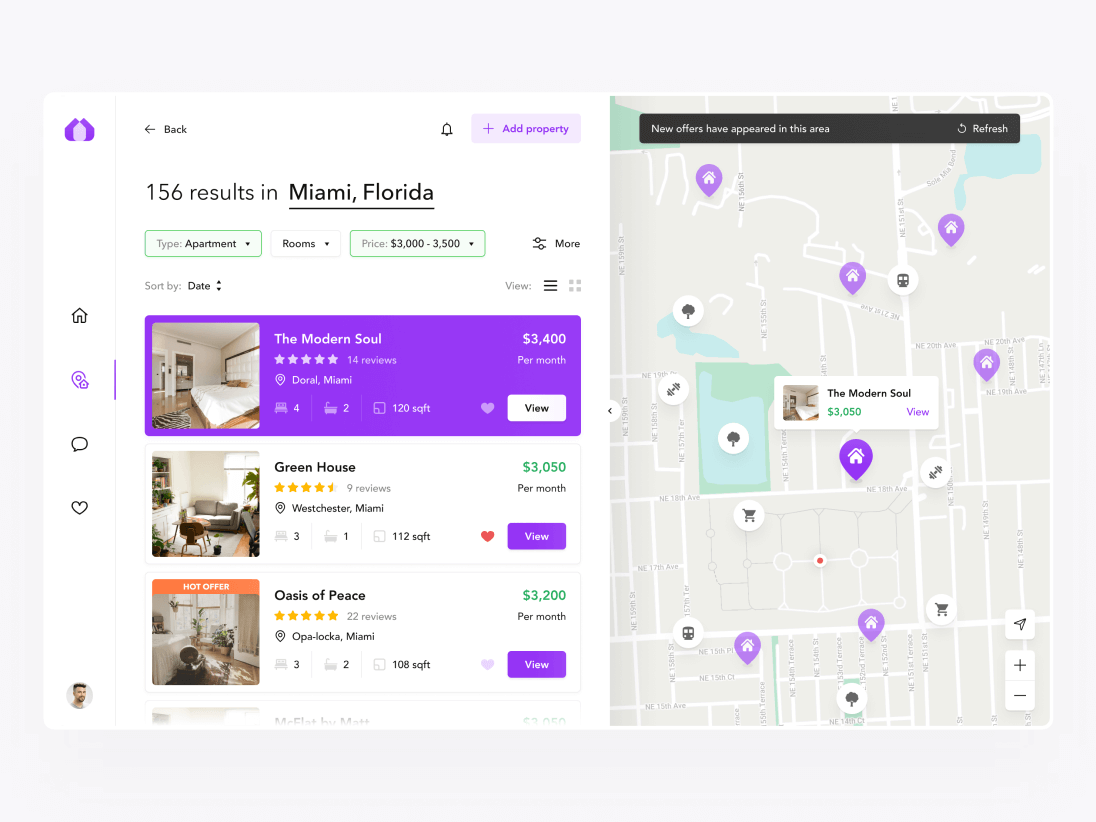Image resolution: width=1096 pixels, height=822 pixels.
Task: Click gym dumbbell marker near NE 19th
Action: 673,390
